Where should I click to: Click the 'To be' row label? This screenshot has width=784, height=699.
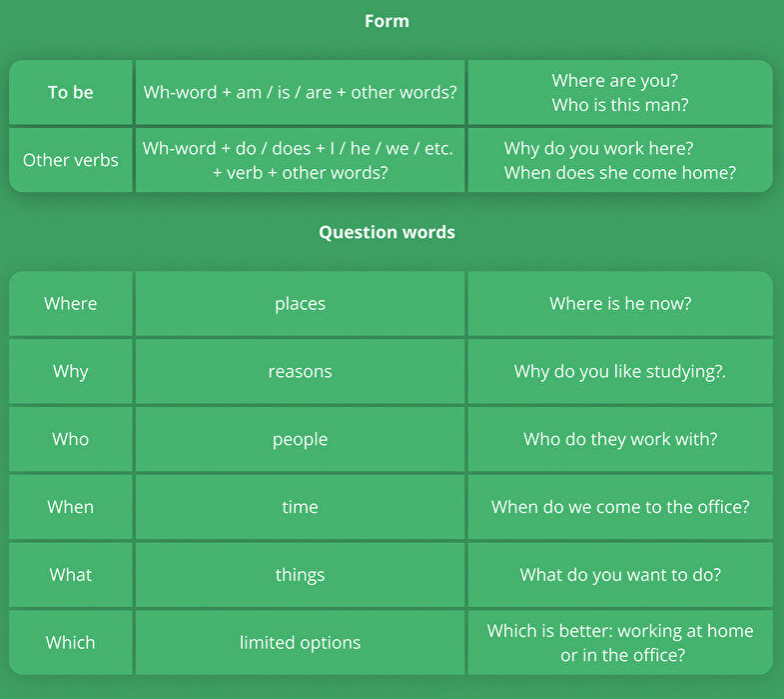point(70,92)
